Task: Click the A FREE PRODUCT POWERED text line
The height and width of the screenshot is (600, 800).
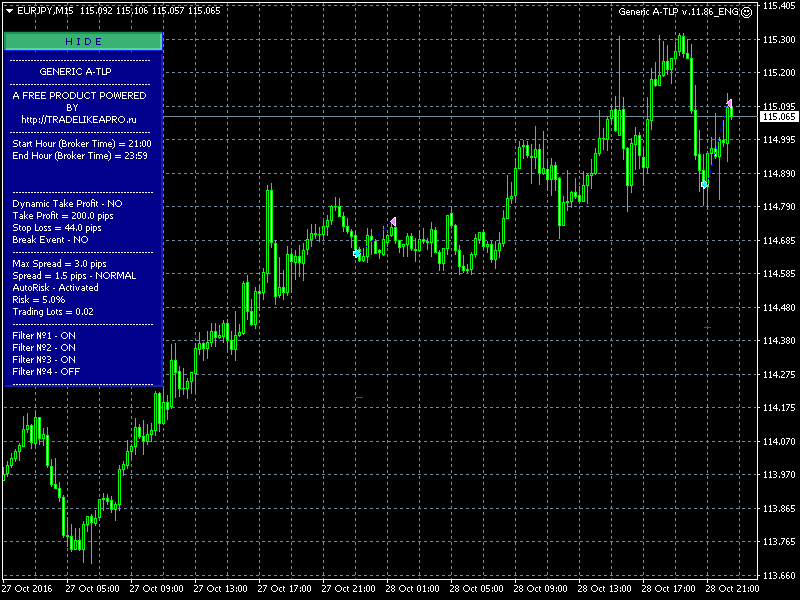Action: 79,95
